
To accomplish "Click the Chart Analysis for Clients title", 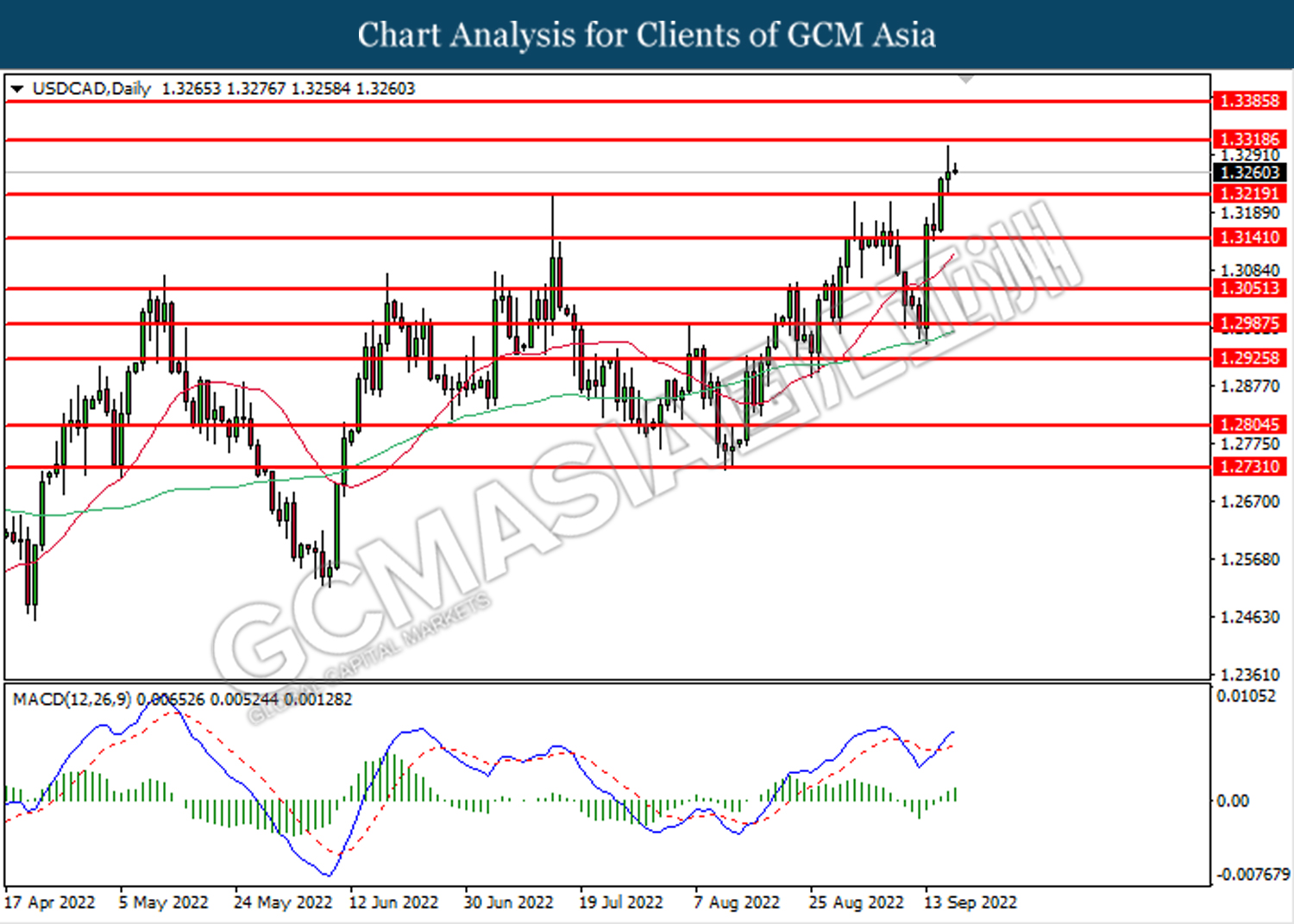I will 647,35.
